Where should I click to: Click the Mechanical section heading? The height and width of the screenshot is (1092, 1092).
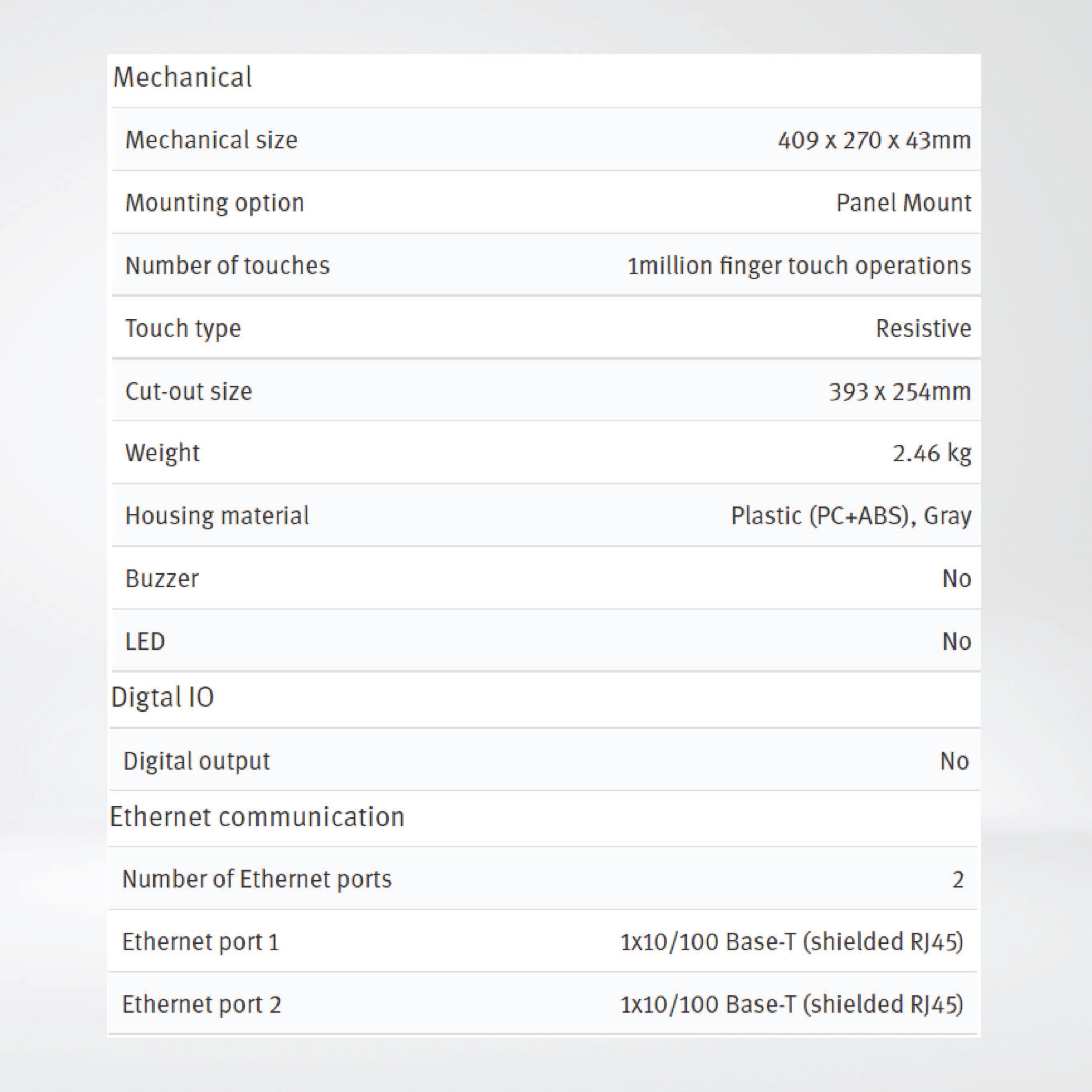coord(182,77)
